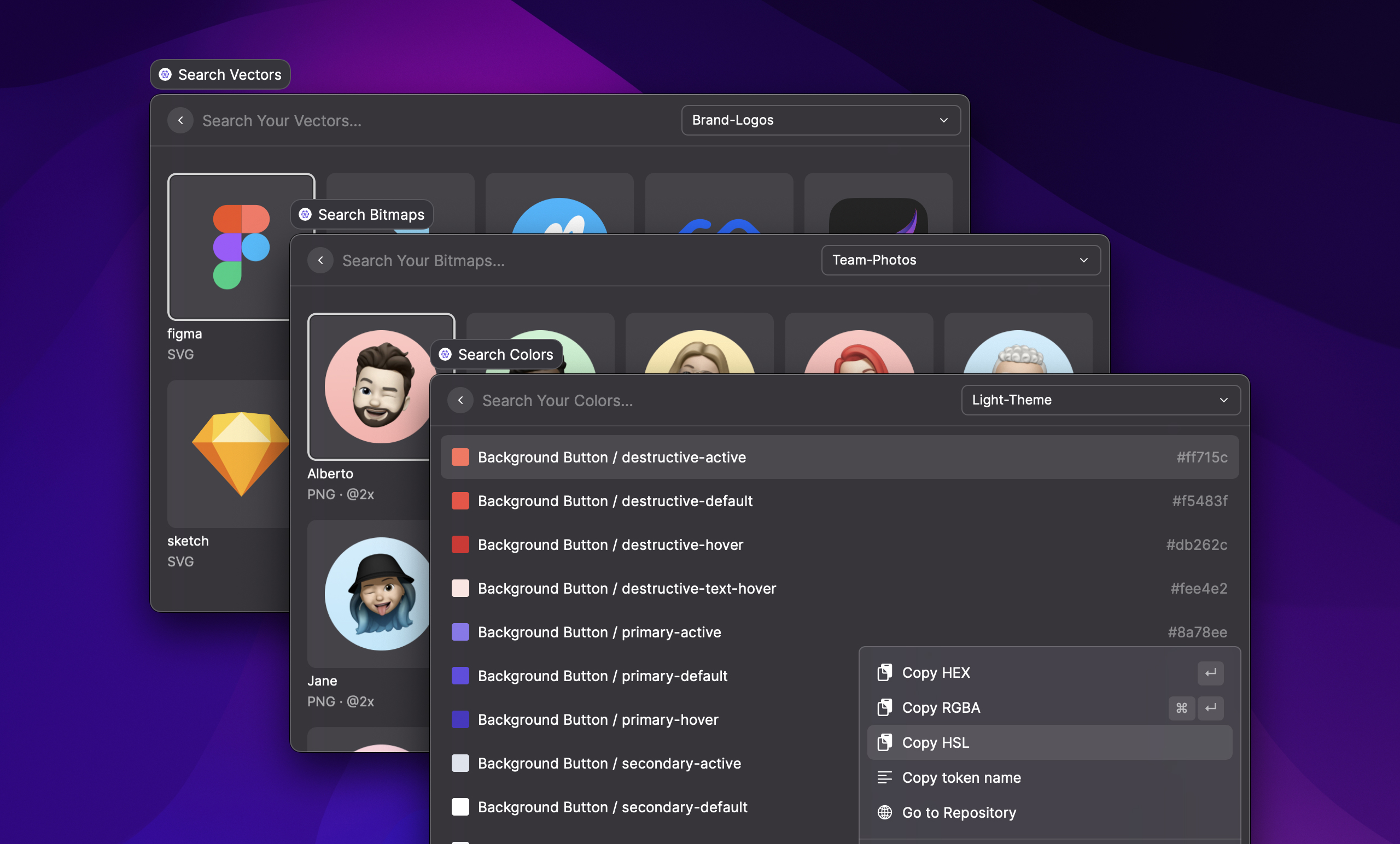Open the Light-Theme dropdown
The height and width of the screenshot is (844, 1400).
coord(1100,400)
